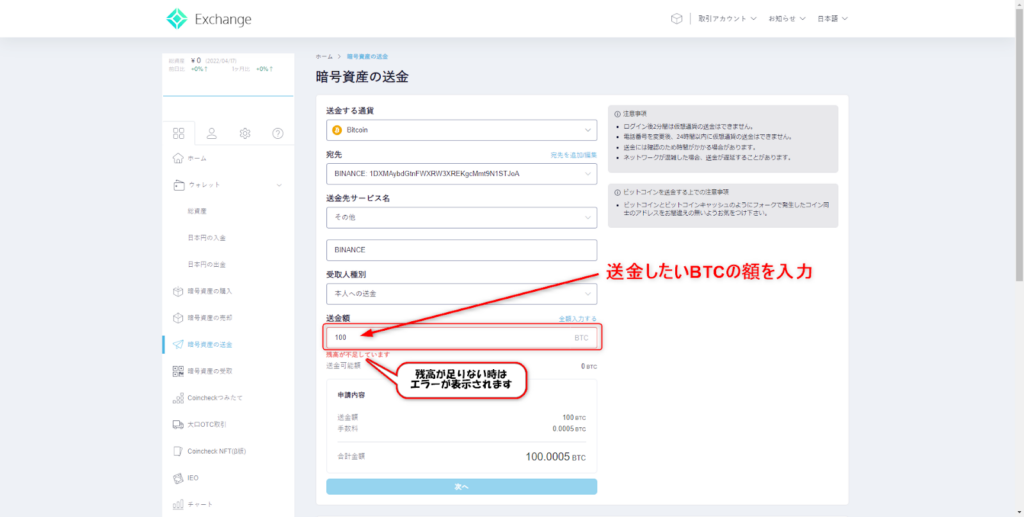Switch to the gear settings sidebar tab
1024x517 pixels.
pos(245,133)
